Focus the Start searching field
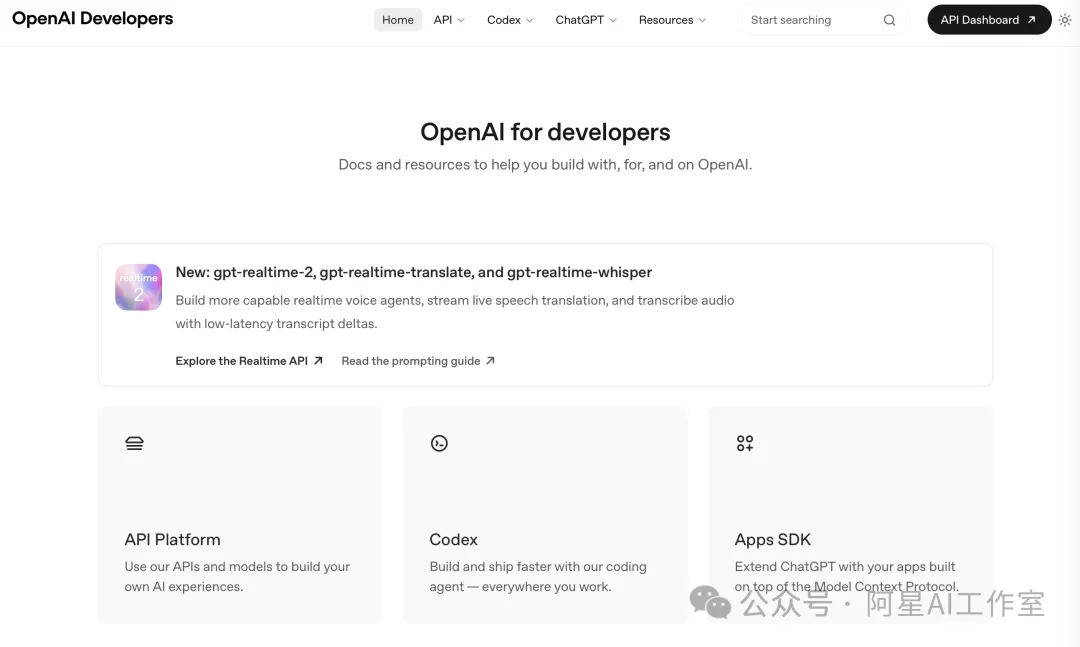This screenshot has height=647, width=1080. (x=824, y=20)
